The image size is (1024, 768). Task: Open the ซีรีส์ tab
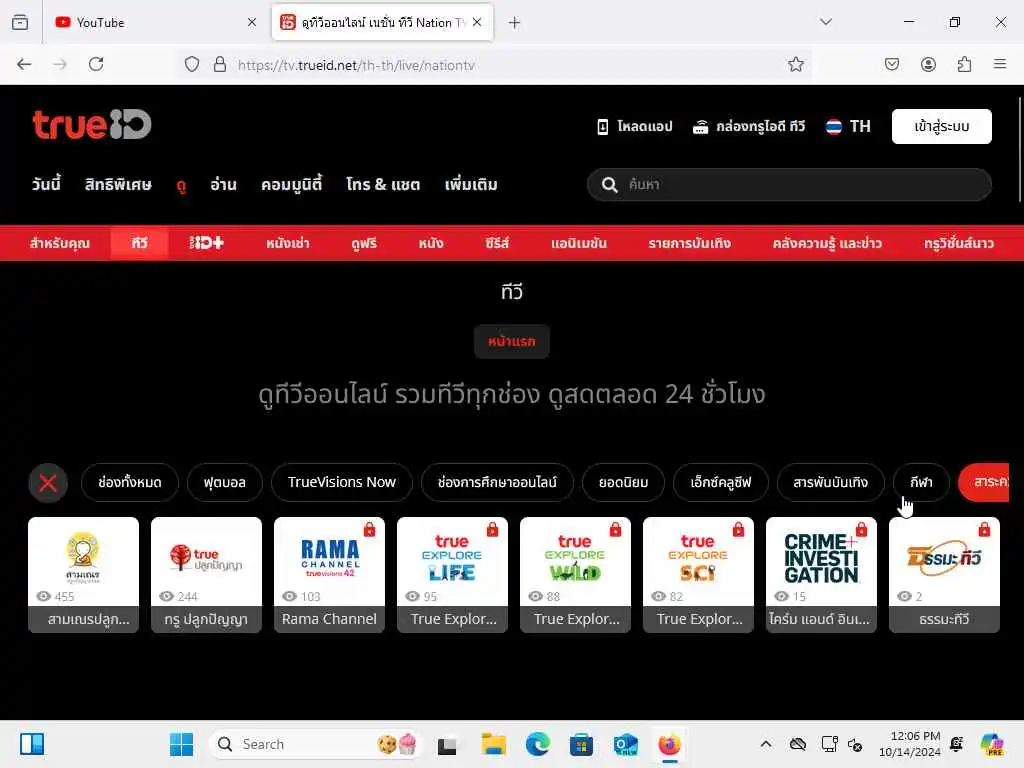[x=497, y=243]
